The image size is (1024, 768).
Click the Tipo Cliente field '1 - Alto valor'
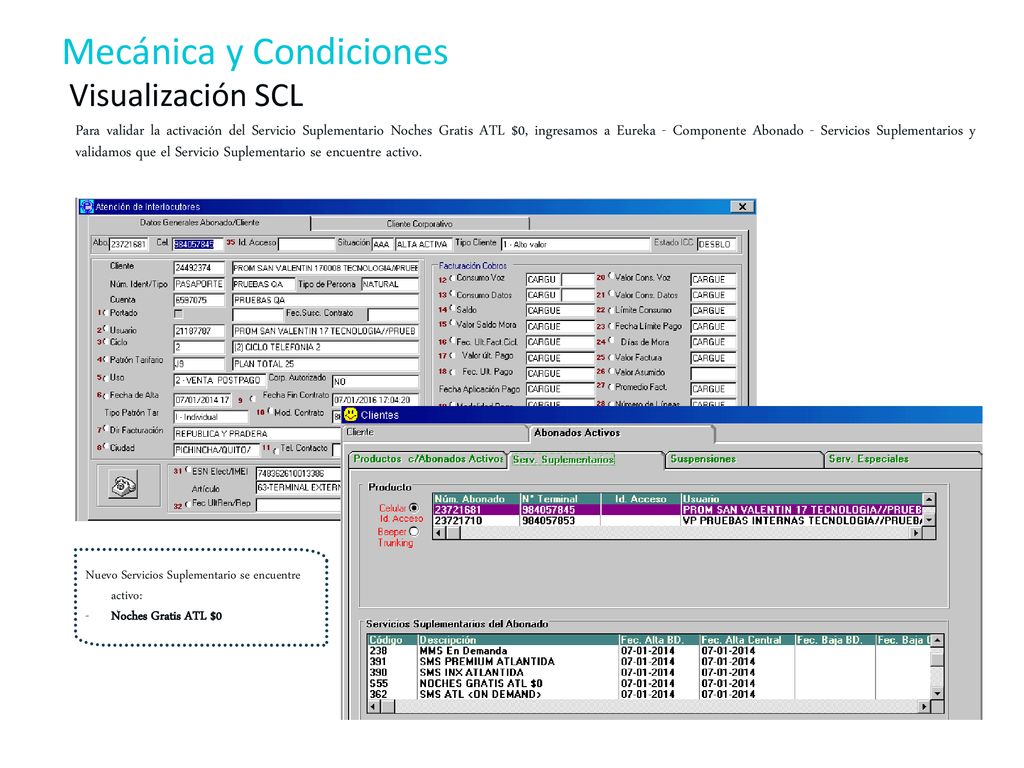point(575,244)
